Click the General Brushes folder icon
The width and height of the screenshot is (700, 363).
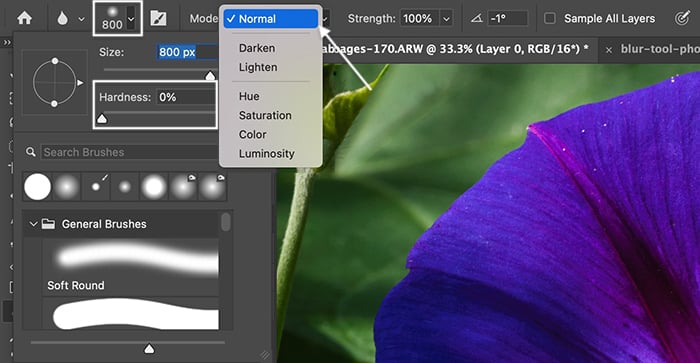48,224
